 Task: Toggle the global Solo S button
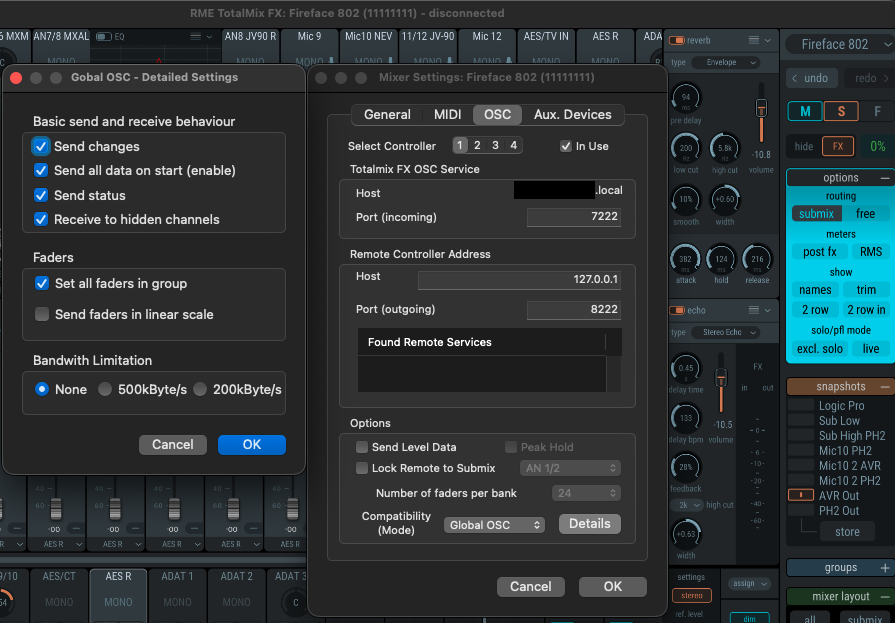coord(841,111)
